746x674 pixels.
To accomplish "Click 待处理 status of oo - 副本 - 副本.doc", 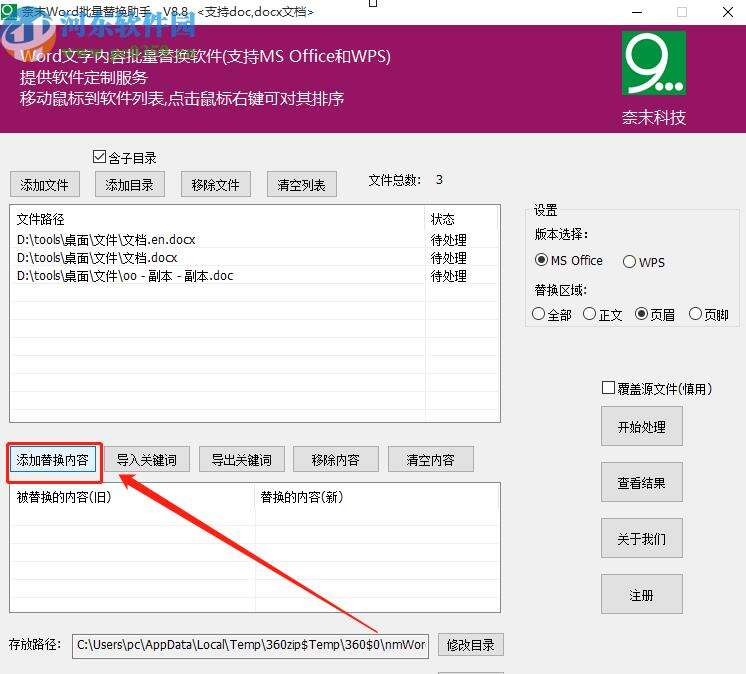I will point(449,275).
